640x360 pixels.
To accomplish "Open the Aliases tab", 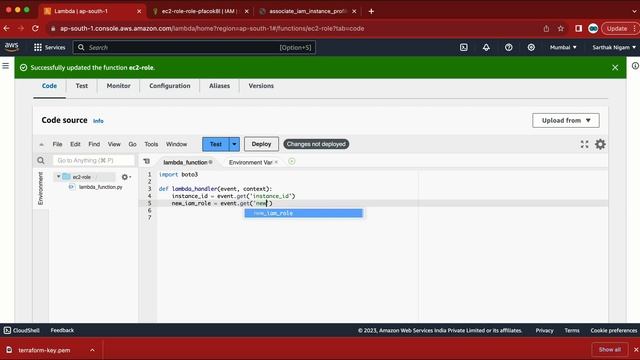I will click(220, 86).
